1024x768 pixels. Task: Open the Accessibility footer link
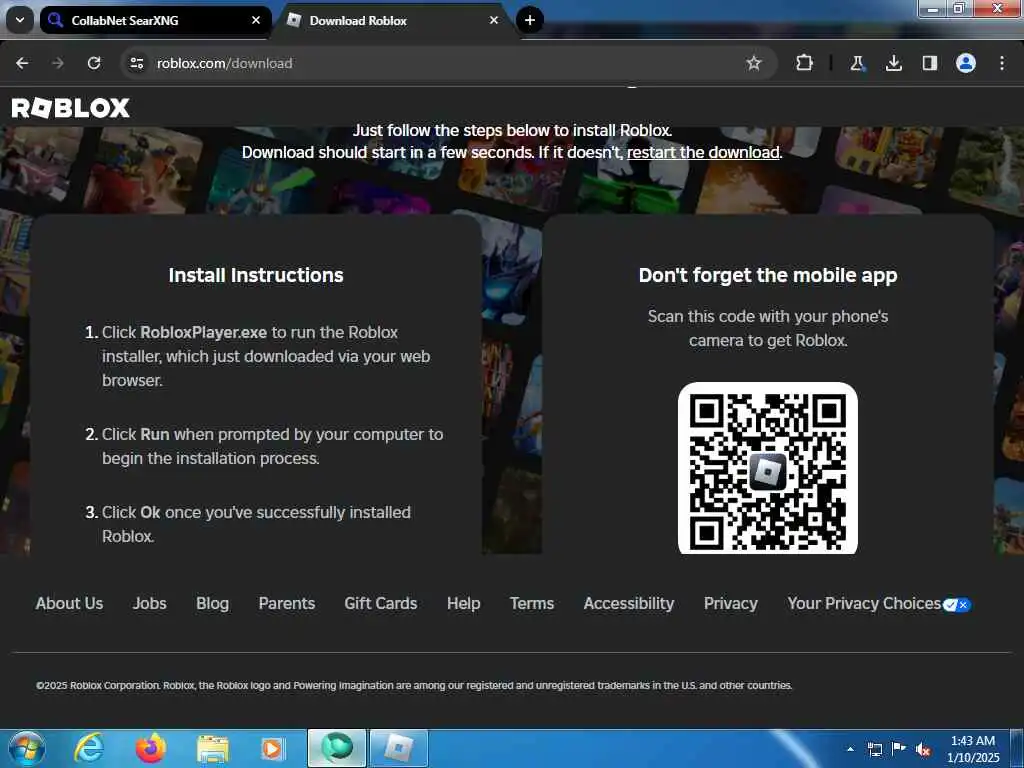629,603
